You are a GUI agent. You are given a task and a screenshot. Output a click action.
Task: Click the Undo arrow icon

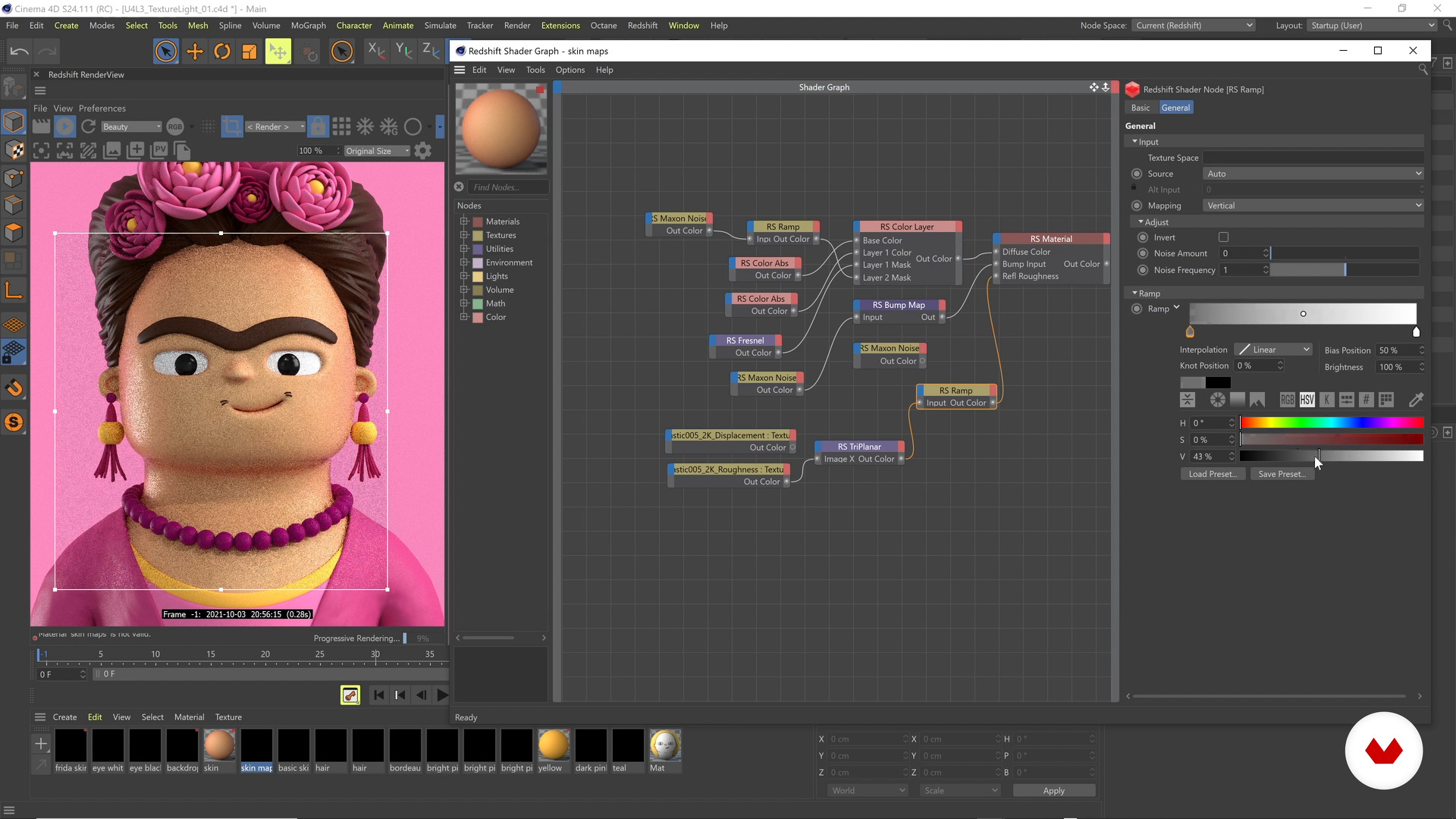20,51
